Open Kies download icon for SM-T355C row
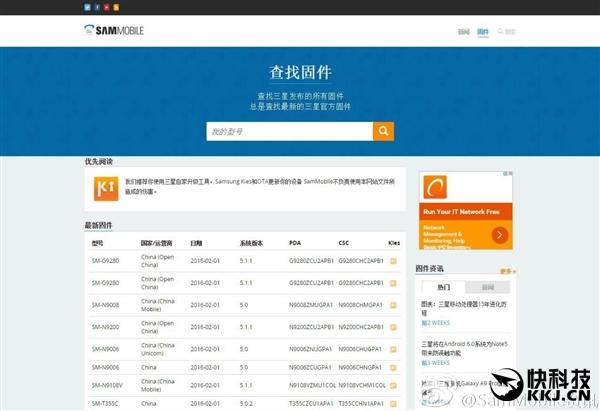 tap(393, 403)
